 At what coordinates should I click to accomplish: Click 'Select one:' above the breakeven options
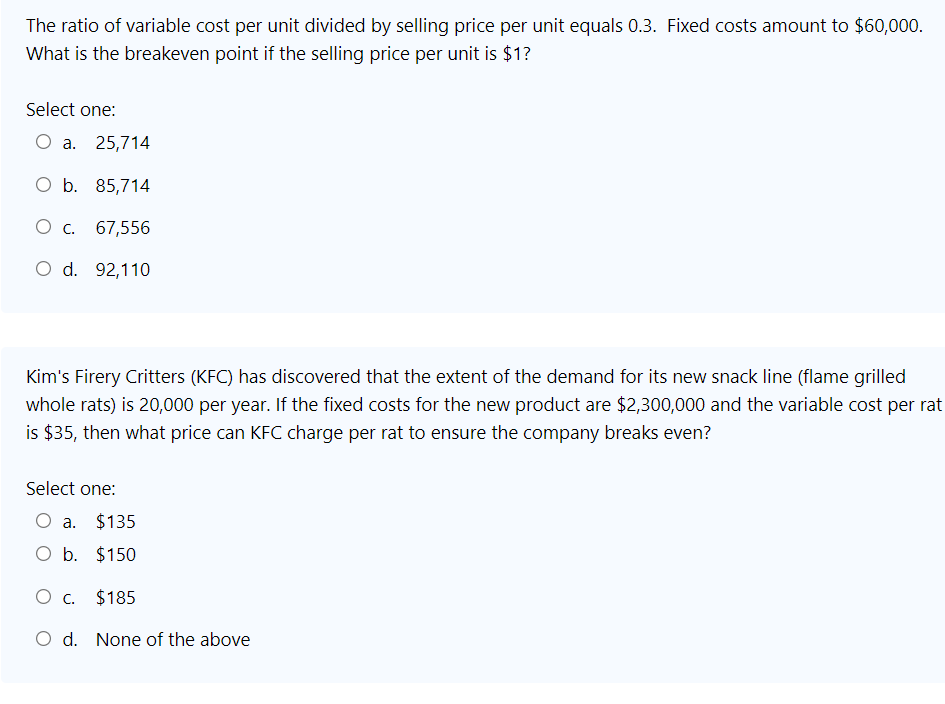(x=70, y=109)
